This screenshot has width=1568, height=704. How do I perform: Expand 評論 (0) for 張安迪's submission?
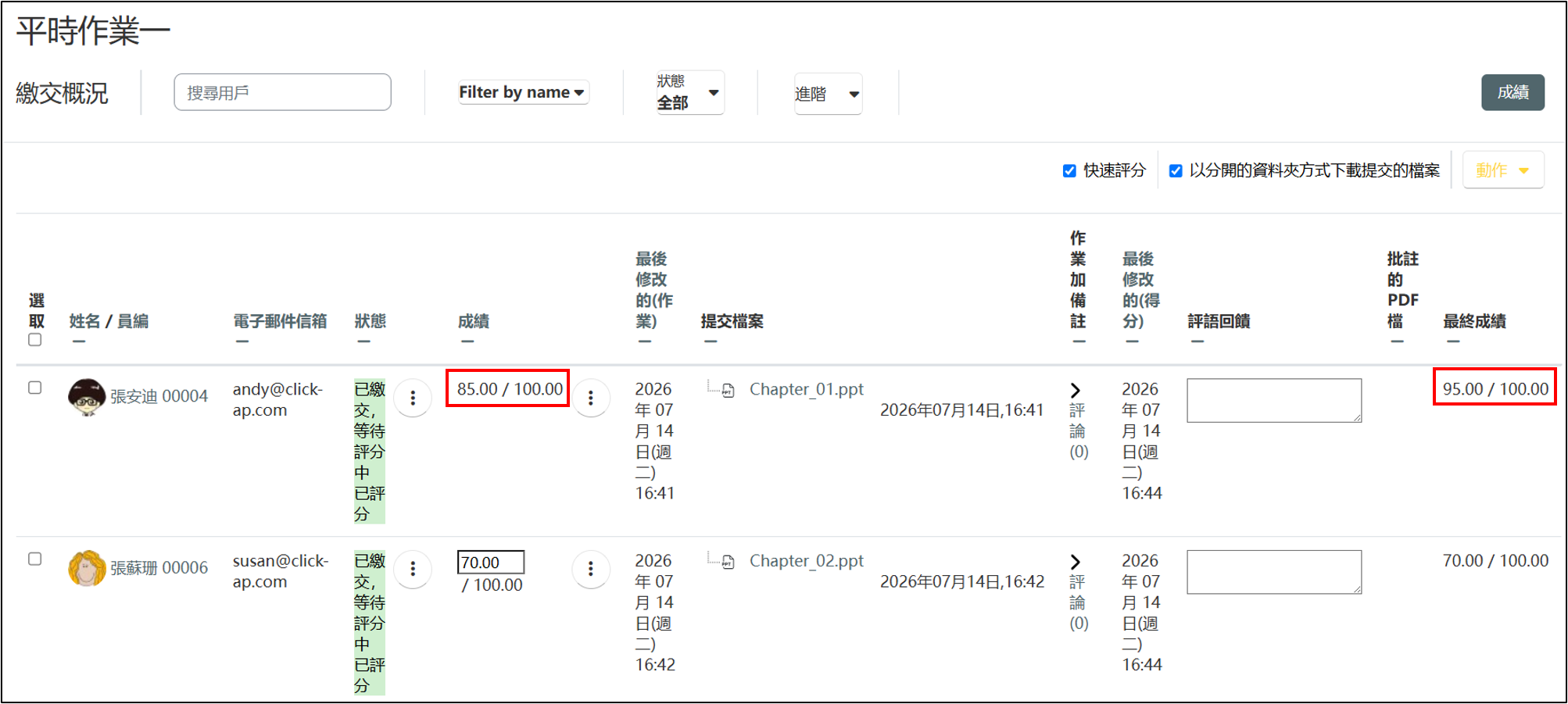[x=1077, y=421]
